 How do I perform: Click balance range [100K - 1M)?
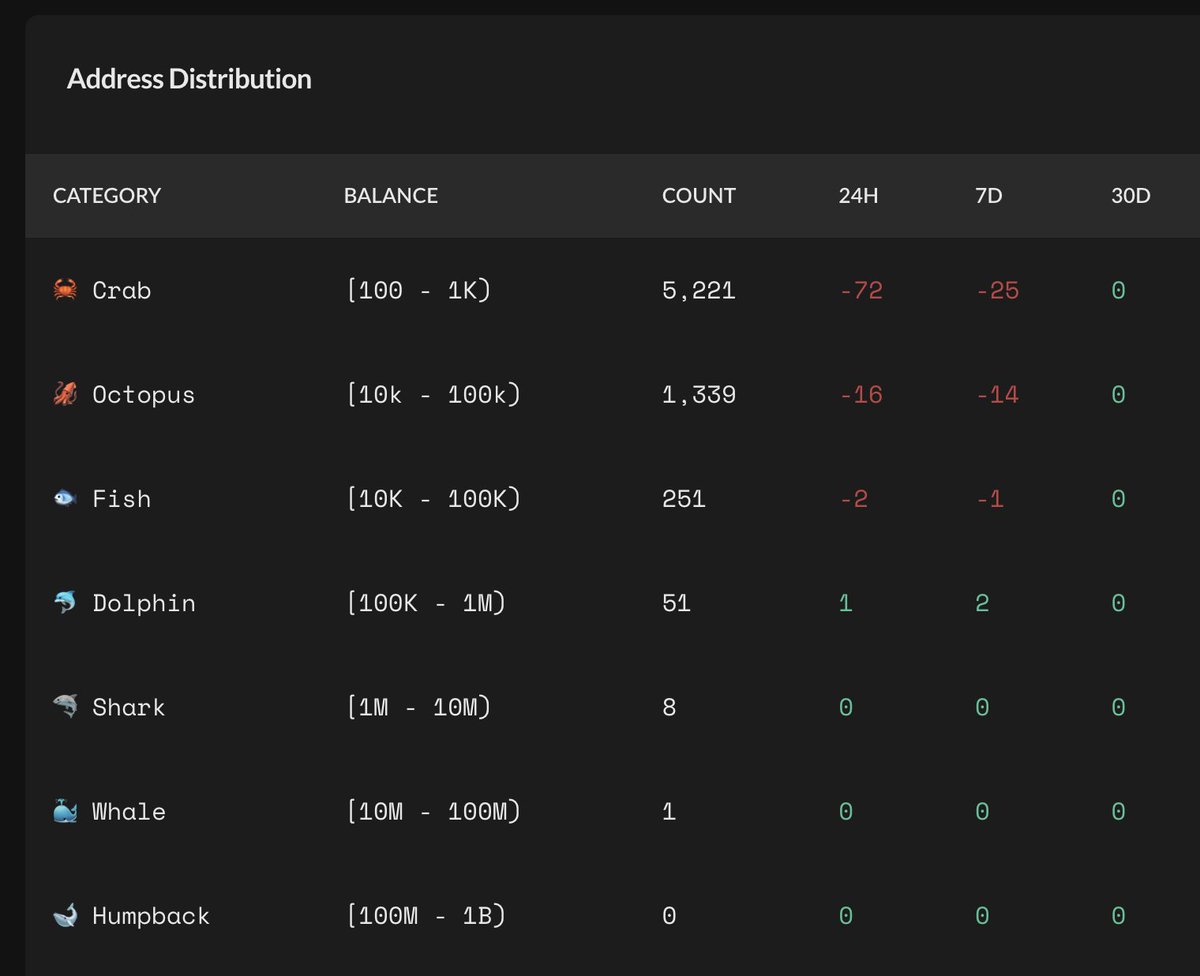(x=426, y=603)
